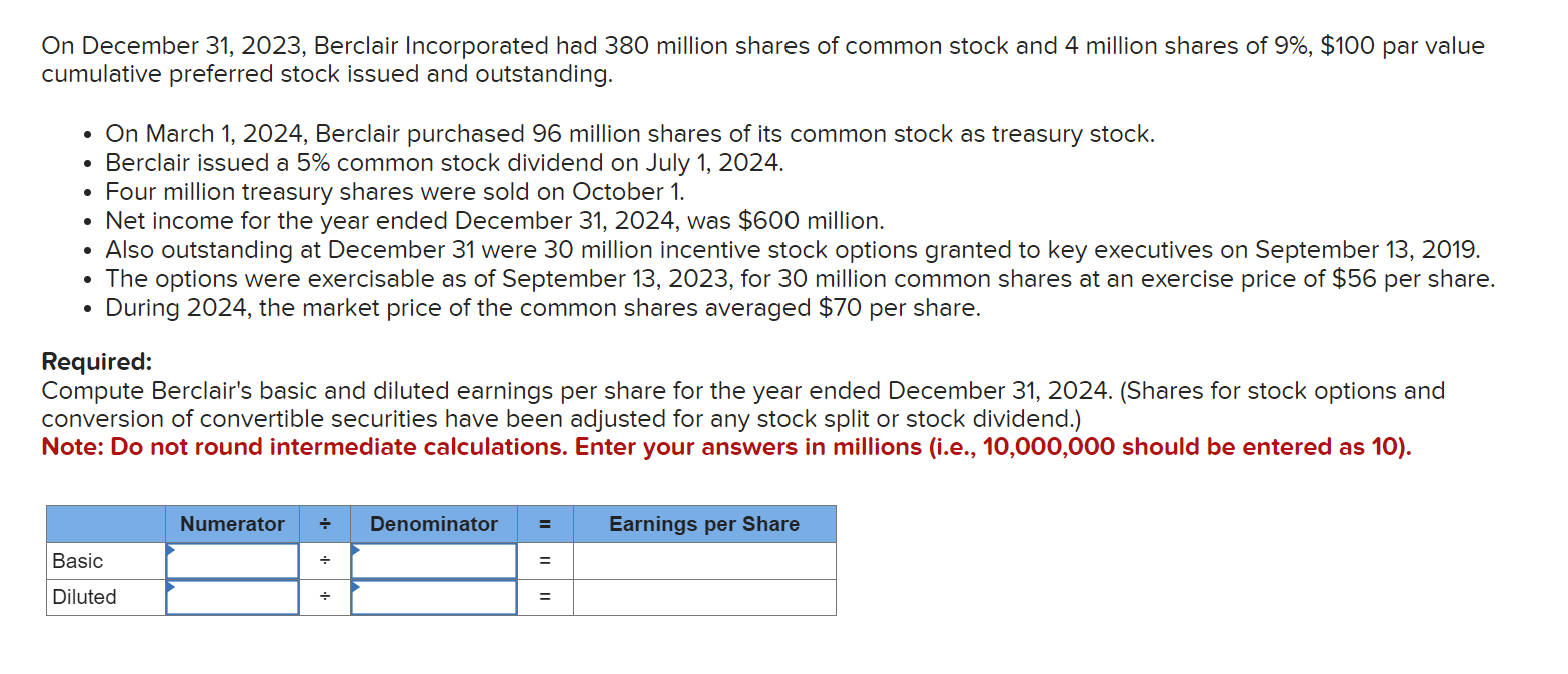Click the equals symbol in the Basic row
The height and width of the screenshot is (674, 1568).
pos(545,561)
